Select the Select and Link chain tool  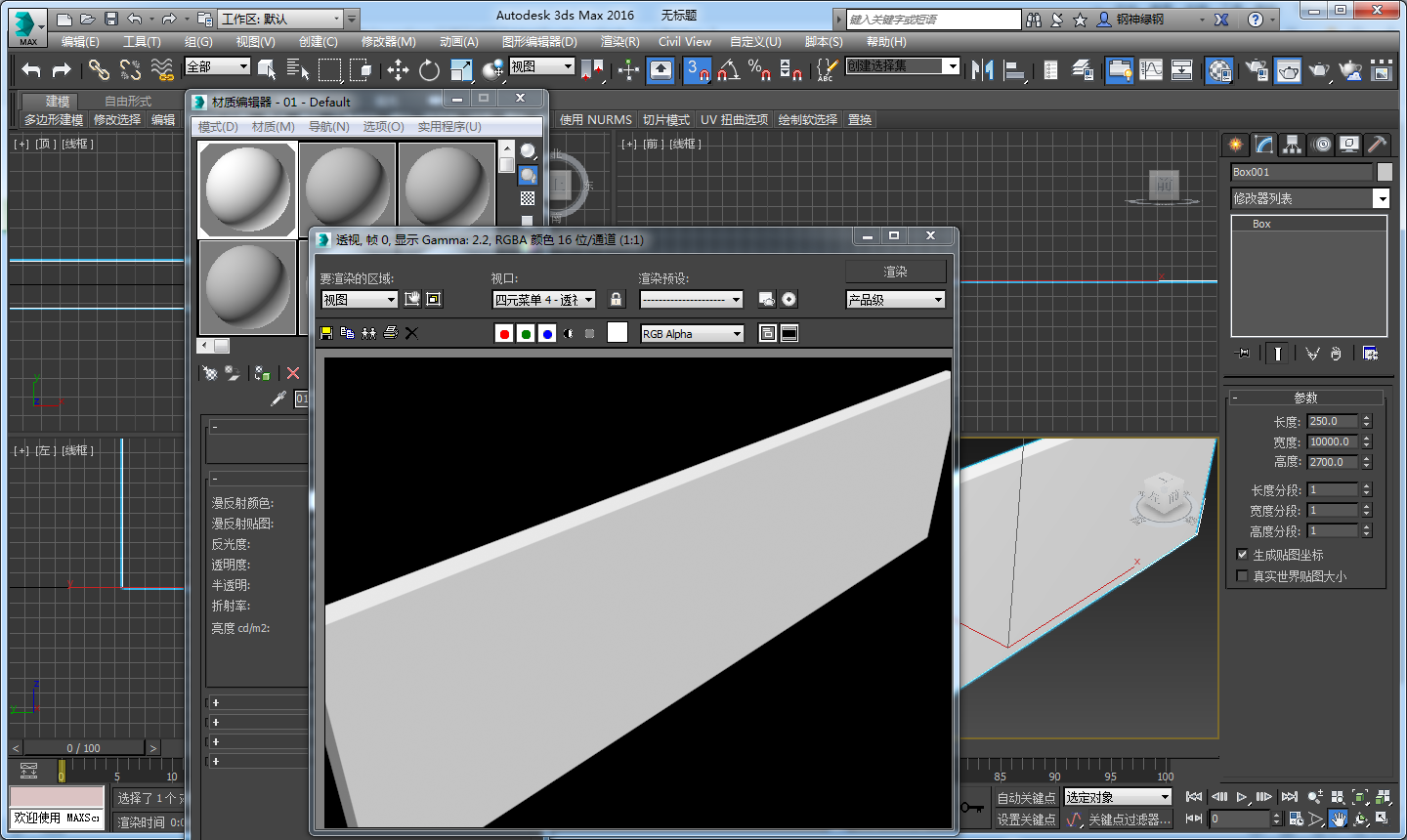pos(99,69)
